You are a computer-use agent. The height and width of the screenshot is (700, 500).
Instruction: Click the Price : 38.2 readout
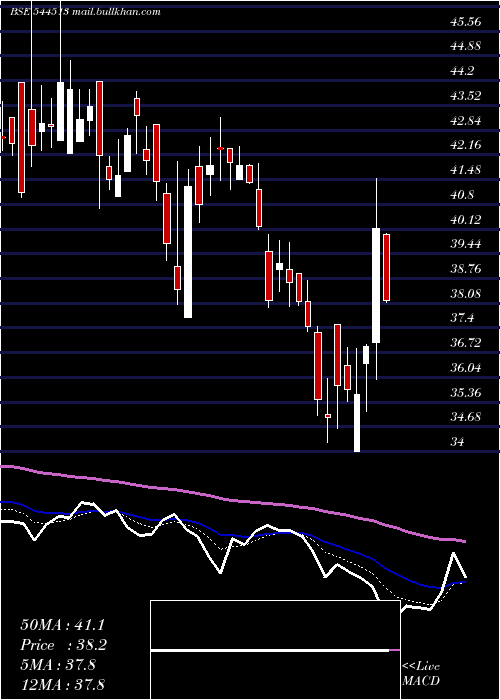coord(64,645)
